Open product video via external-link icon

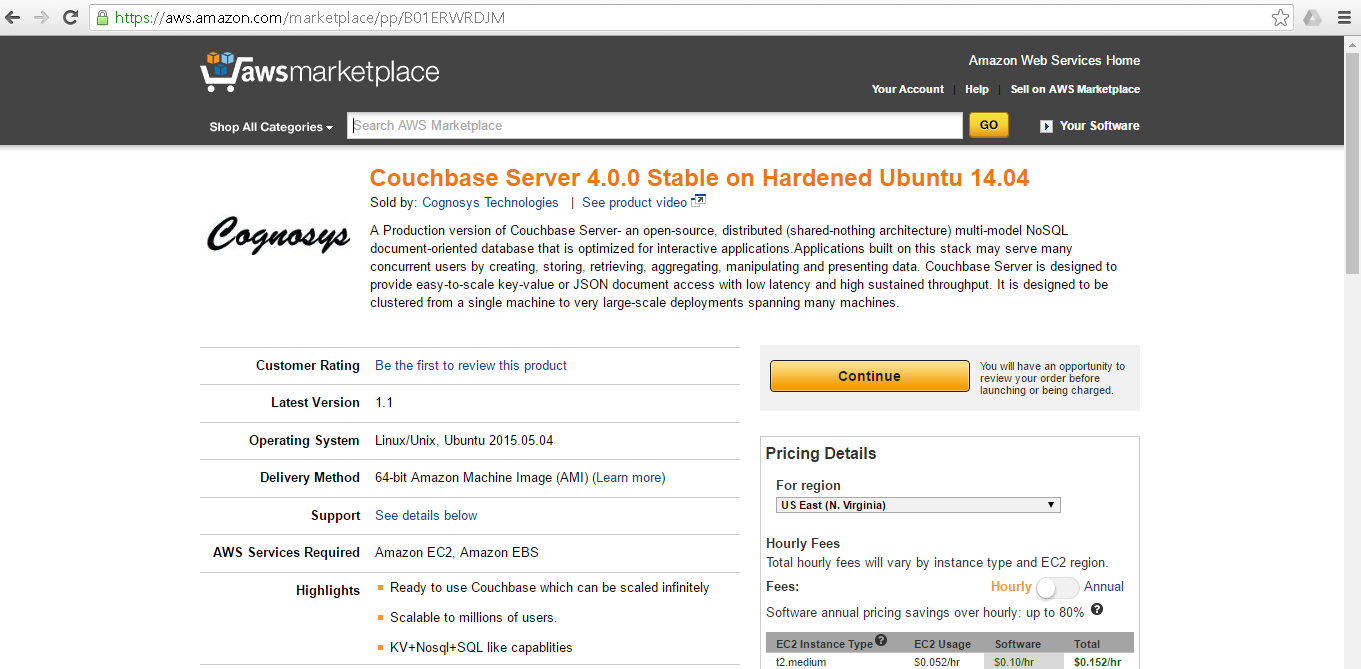pos(699,200)
